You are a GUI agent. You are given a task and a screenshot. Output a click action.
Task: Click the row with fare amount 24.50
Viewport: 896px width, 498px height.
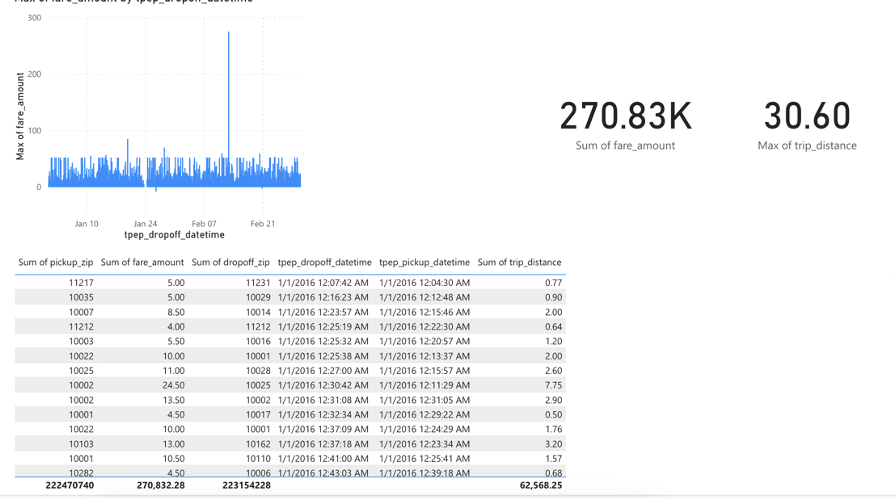pyautogui.click(x=290, y=385)
